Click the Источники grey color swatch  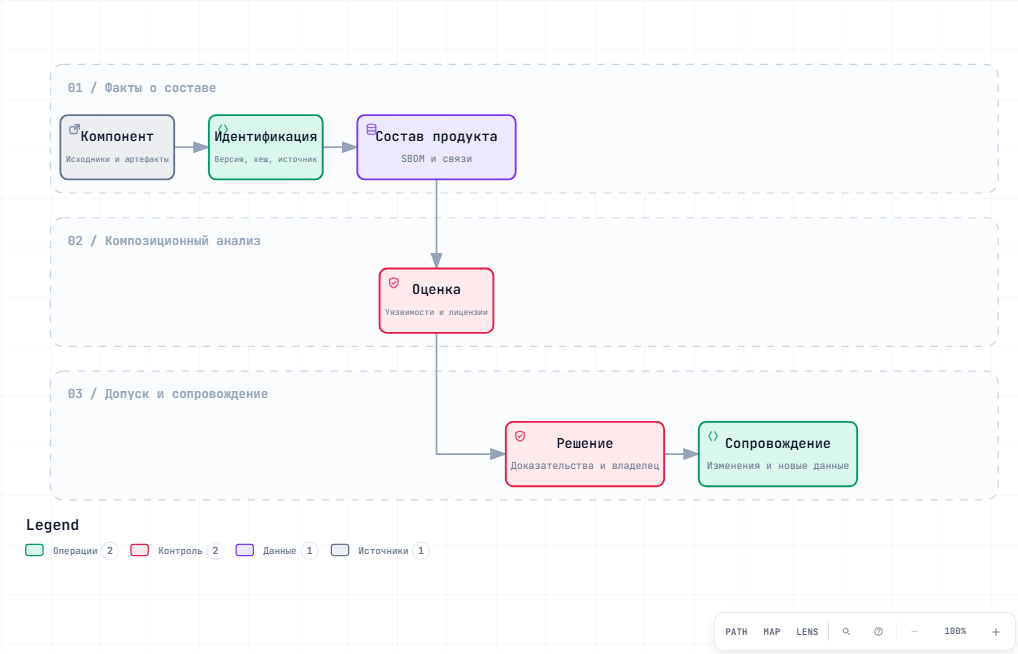pos(340,550)
